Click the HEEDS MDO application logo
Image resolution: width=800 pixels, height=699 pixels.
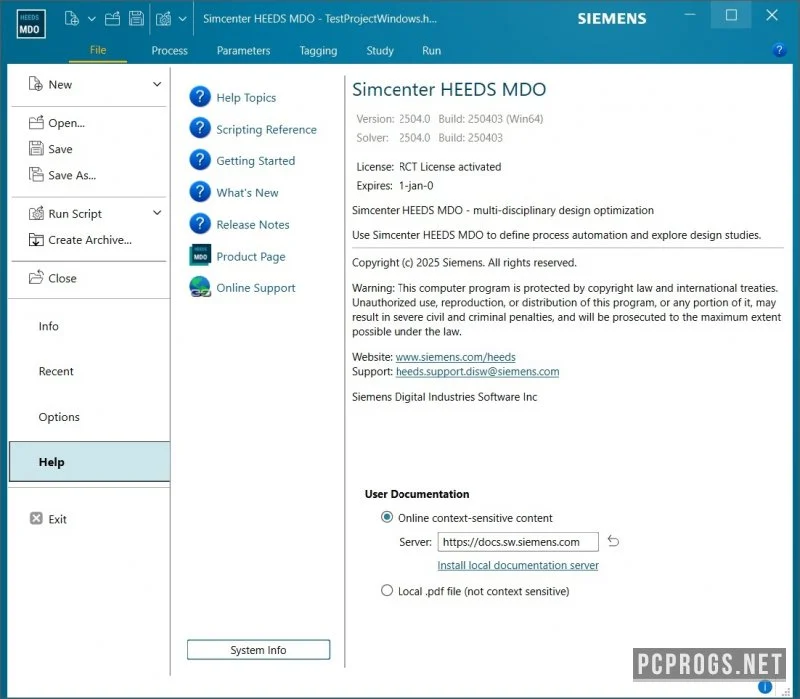pos(31,24)
